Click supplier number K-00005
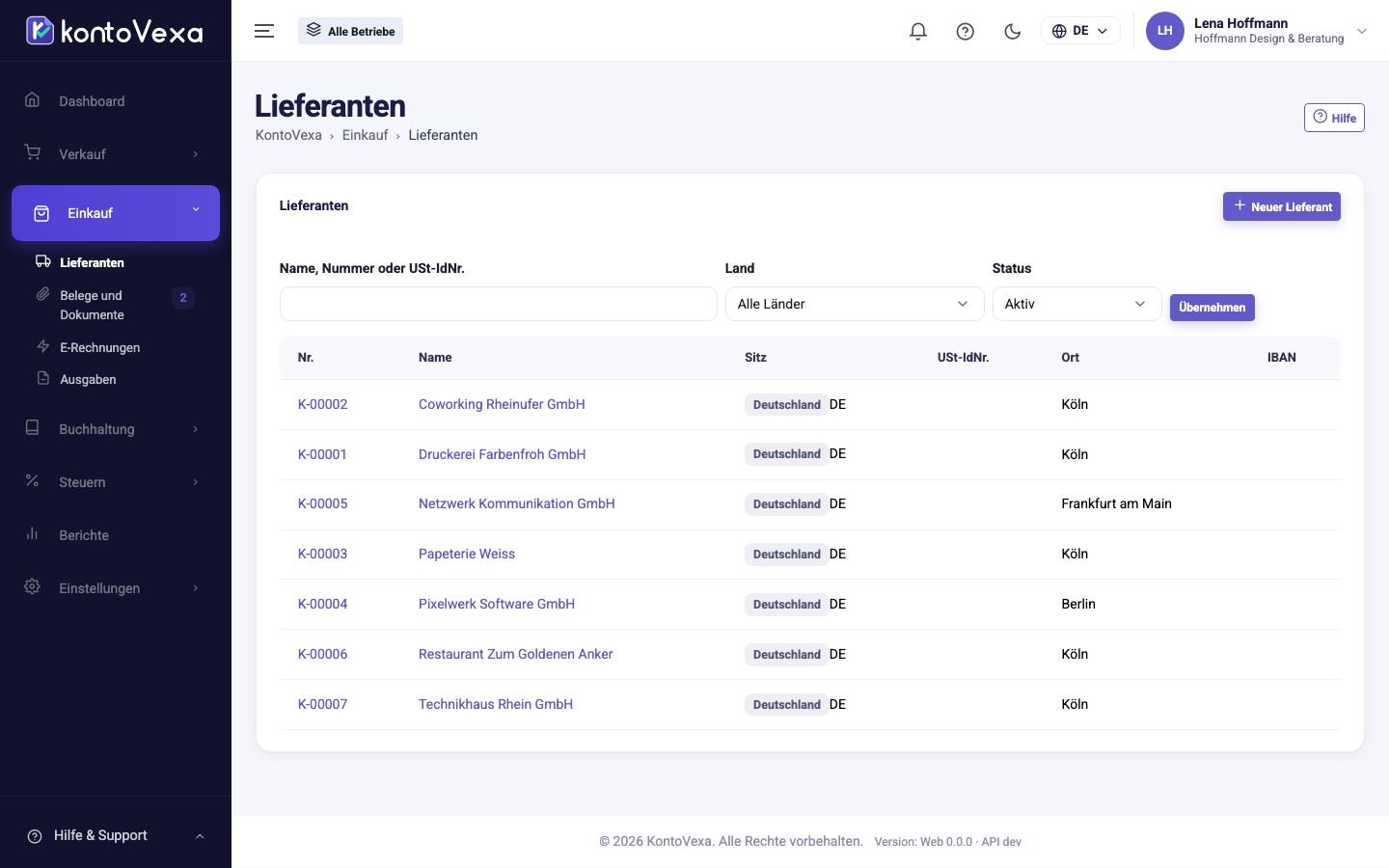 pos(322,503)
